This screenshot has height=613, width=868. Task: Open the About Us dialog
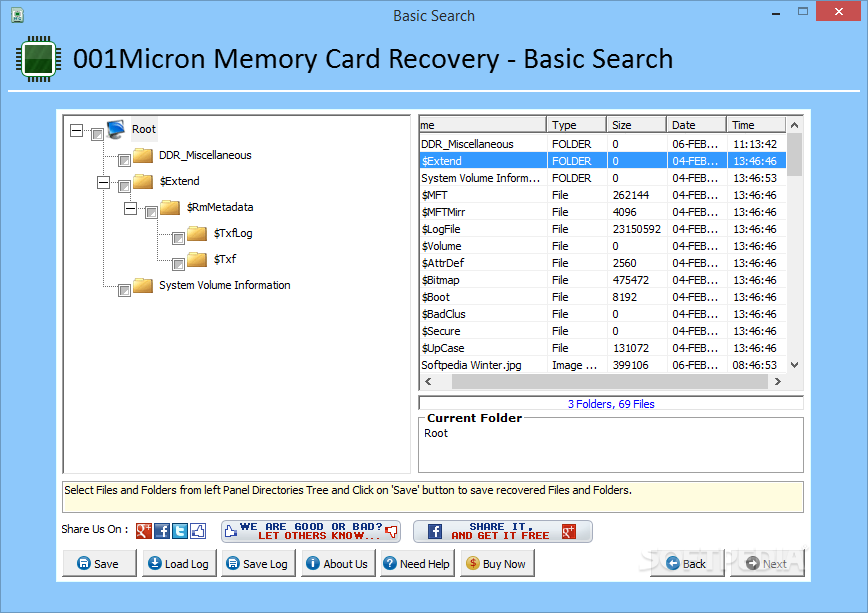point(338,563)
